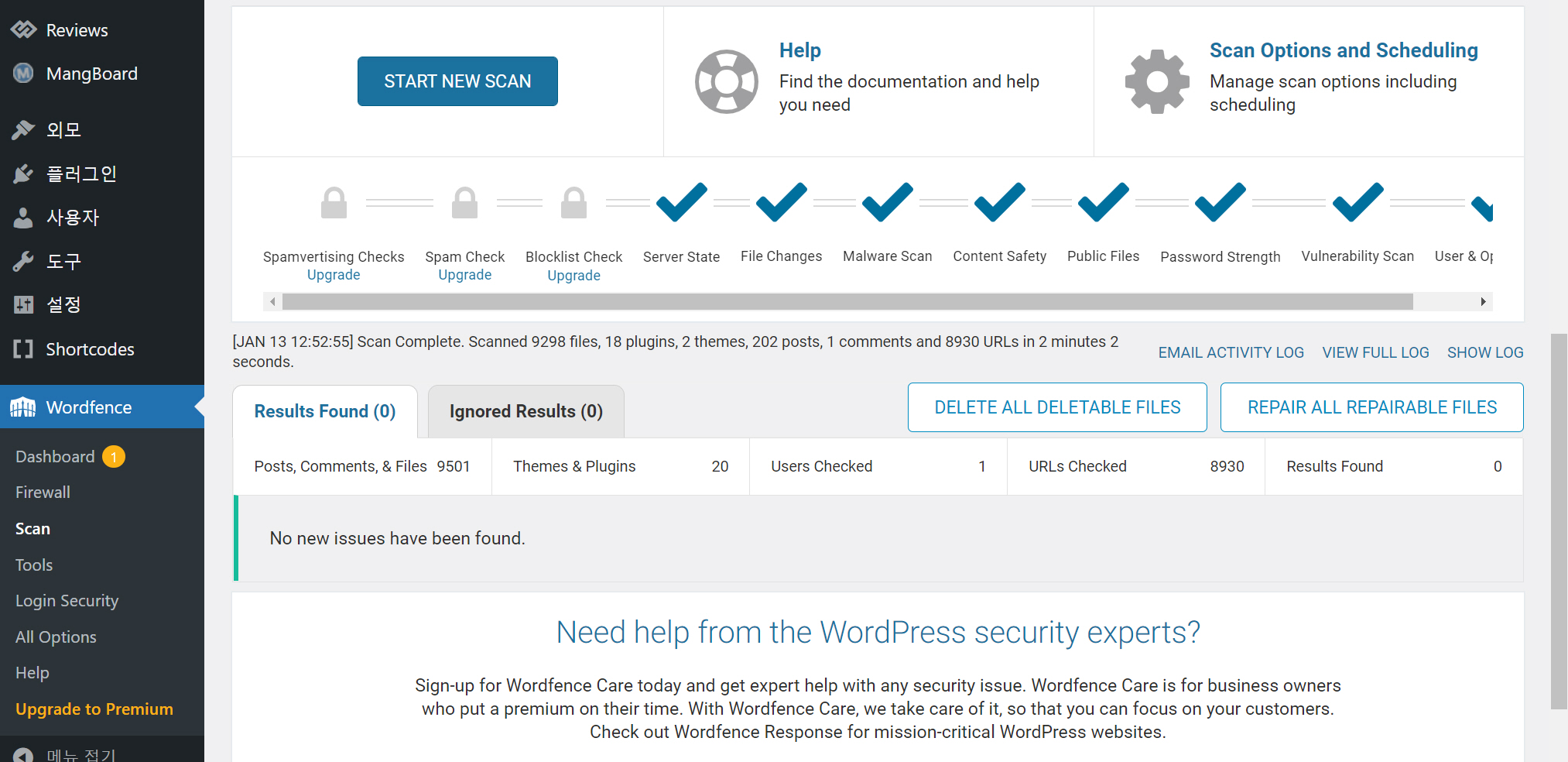This screenshot has width=1568, height=762.
Task: Click the 도구 wrench icon
Action: pyautogui.click(x=23, y=262)
